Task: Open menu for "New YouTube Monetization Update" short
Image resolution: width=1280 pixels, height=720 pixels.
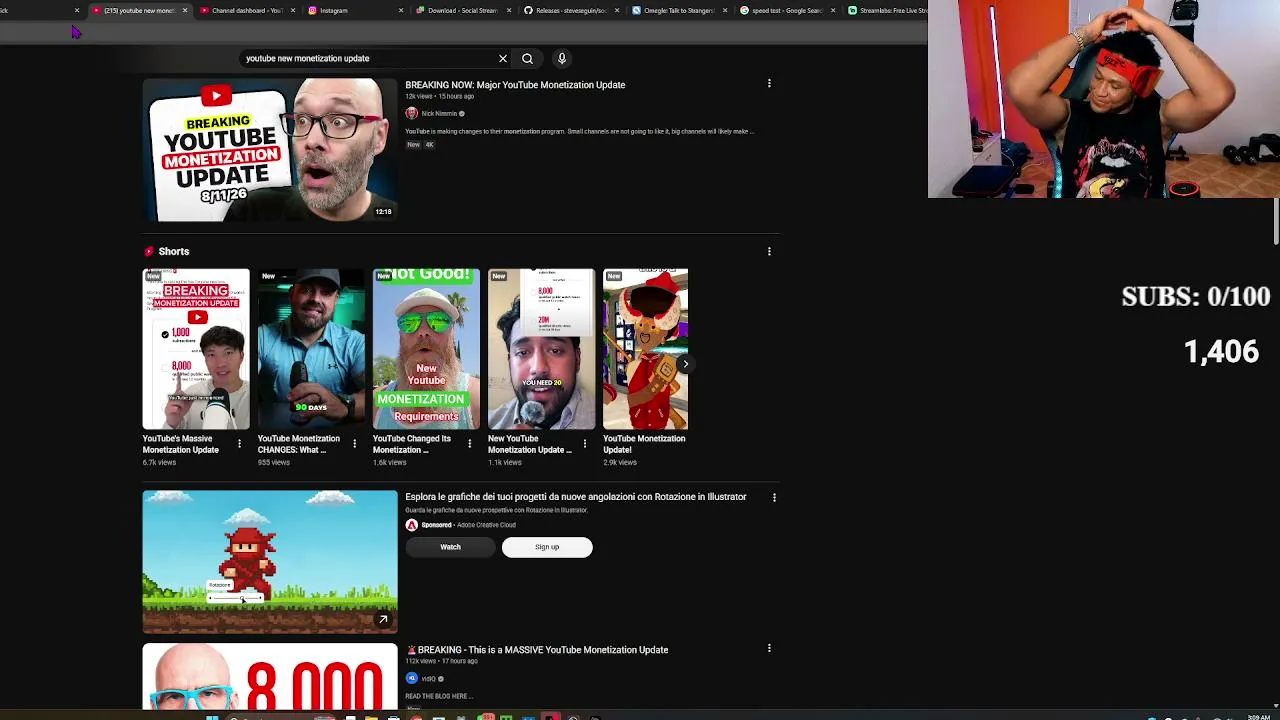Action: [584, 443]
